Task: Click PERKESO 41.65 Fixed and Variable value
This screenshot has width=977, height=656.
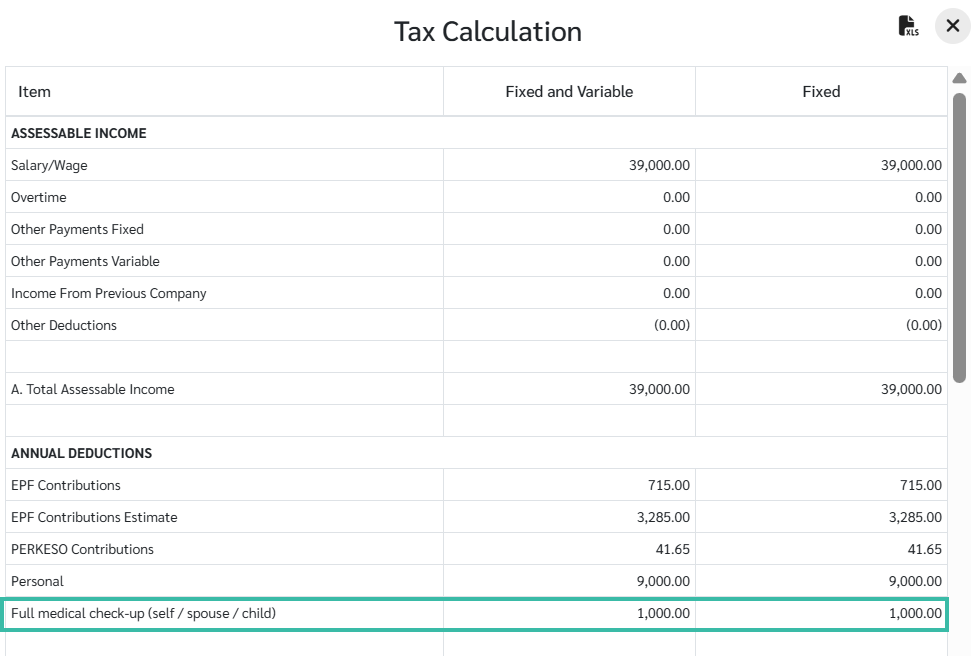Action: click(x=672, y=549)
